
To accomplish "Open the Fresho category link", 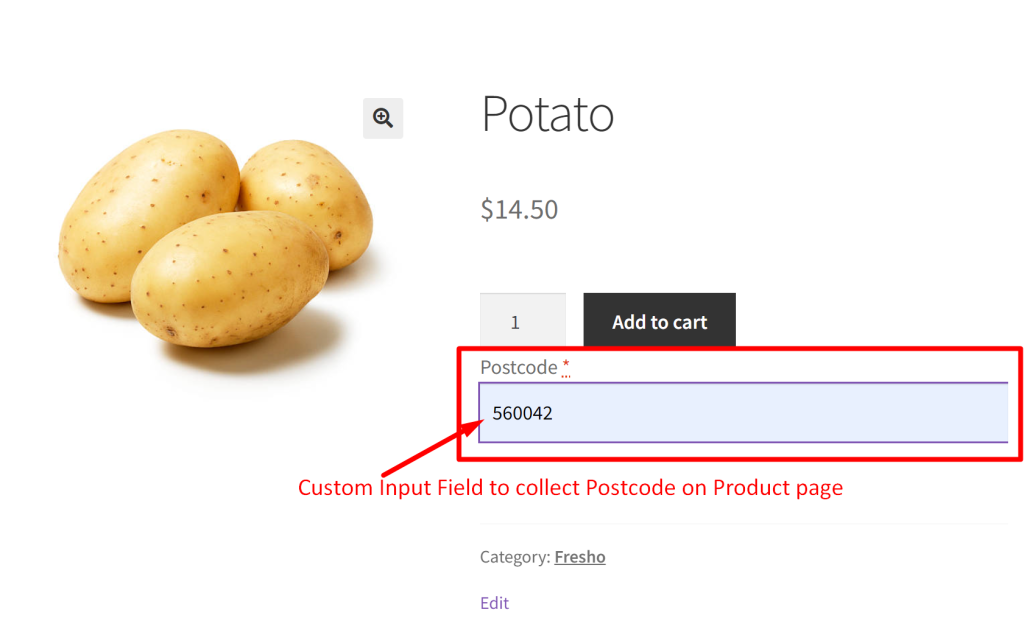I will point(580,557).
